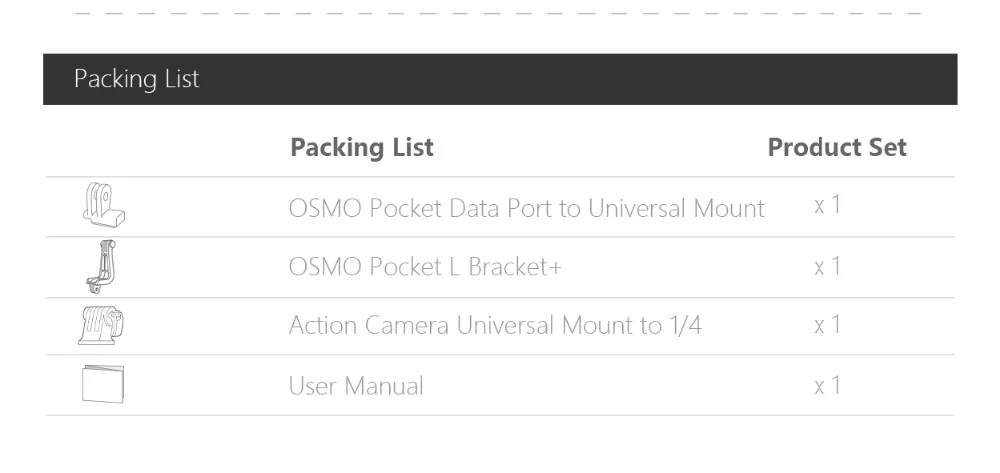Click the divider line under the column headers
1000x473 pixels.
tap(500, 177)
